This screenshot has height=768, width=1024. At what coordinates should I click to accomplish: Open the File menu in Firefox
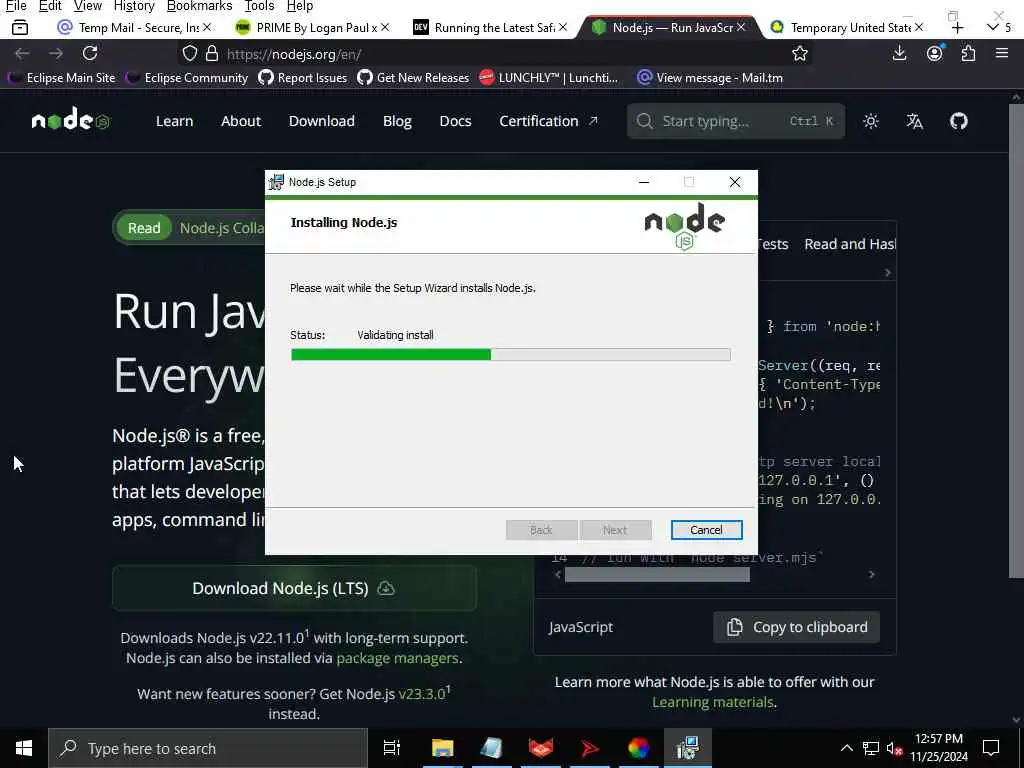[x=16, y=6]
